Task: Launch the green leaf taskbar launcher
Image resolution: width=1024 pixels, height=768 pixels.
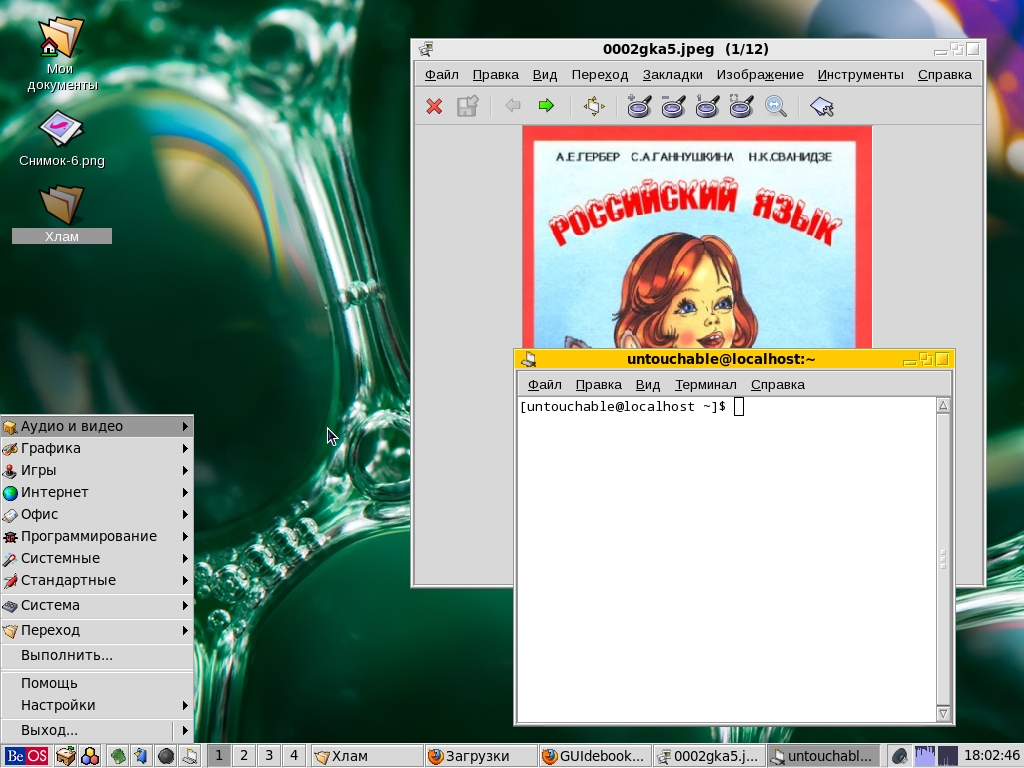Action: (118, 756)
